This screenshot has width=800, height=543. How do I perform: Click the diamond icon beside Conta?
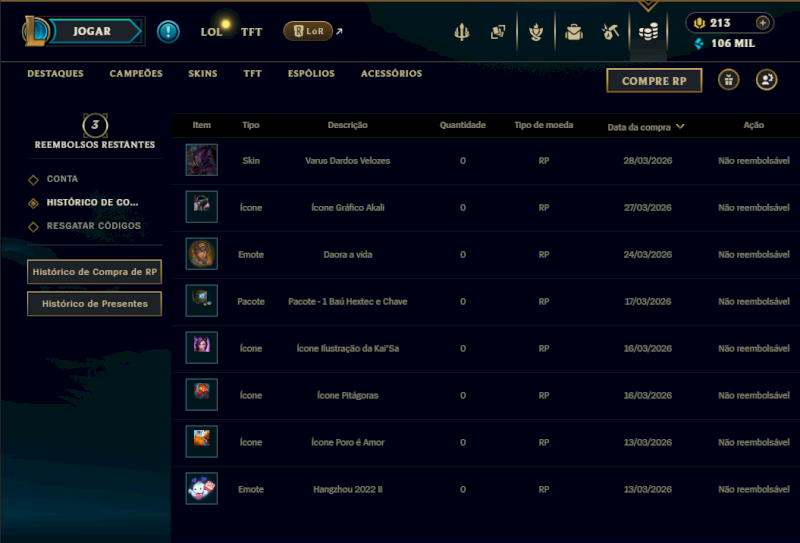(34, 180)
